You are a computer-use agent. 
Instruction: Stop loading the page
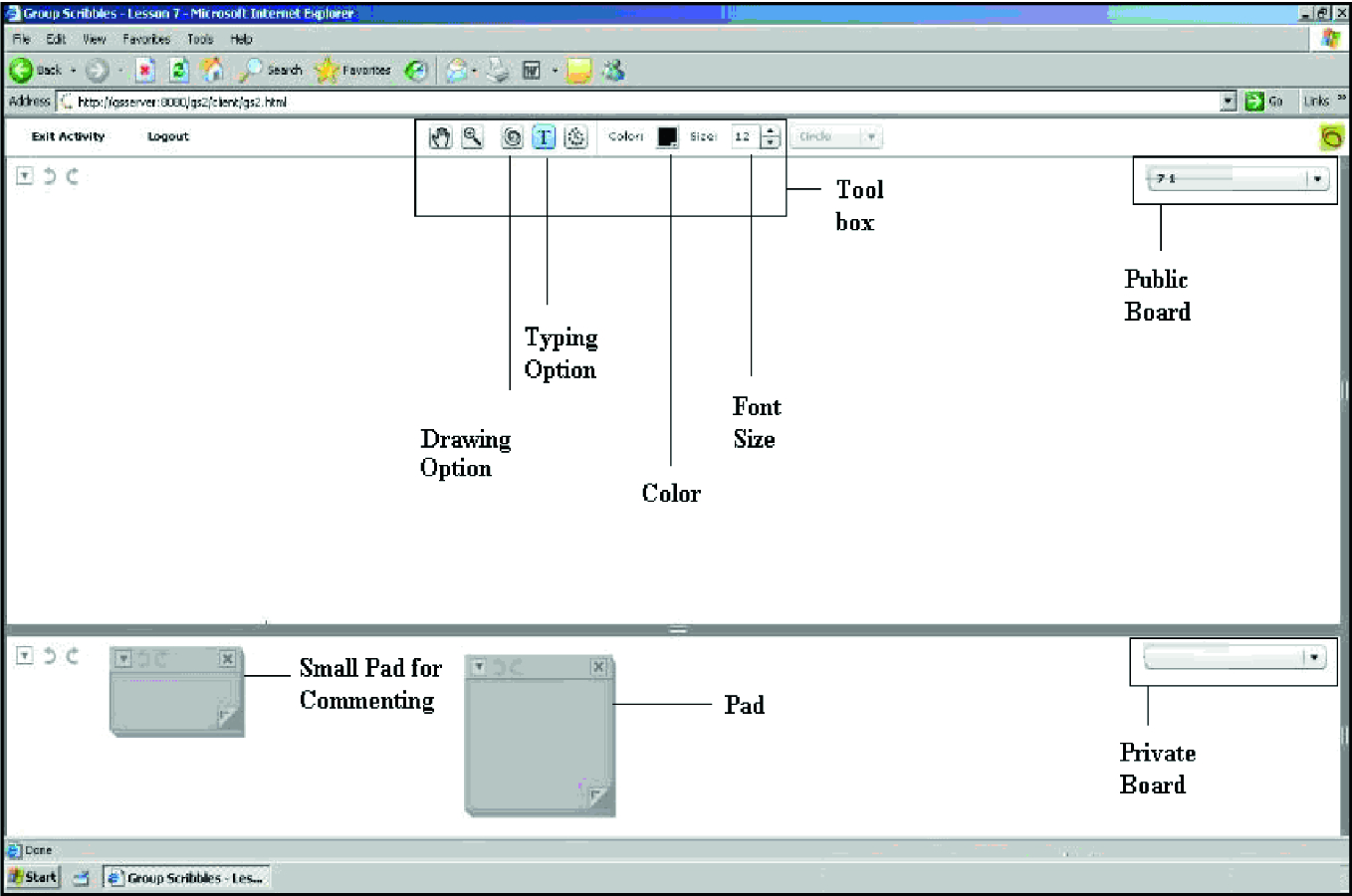[145, 70]
